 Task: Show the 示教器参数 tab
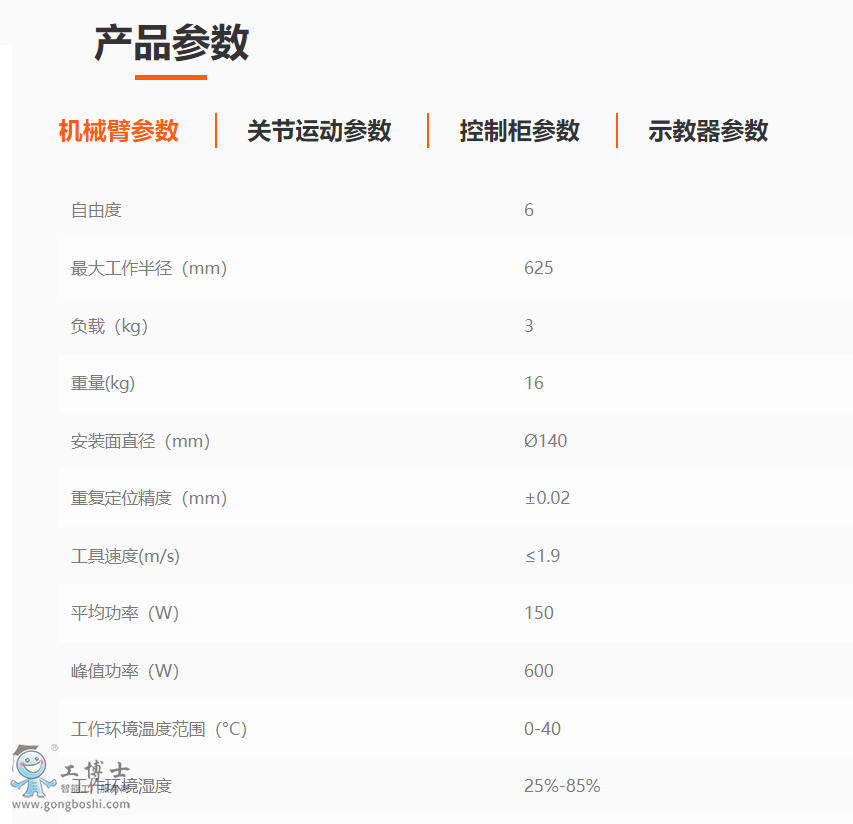[x=708, y=131]
